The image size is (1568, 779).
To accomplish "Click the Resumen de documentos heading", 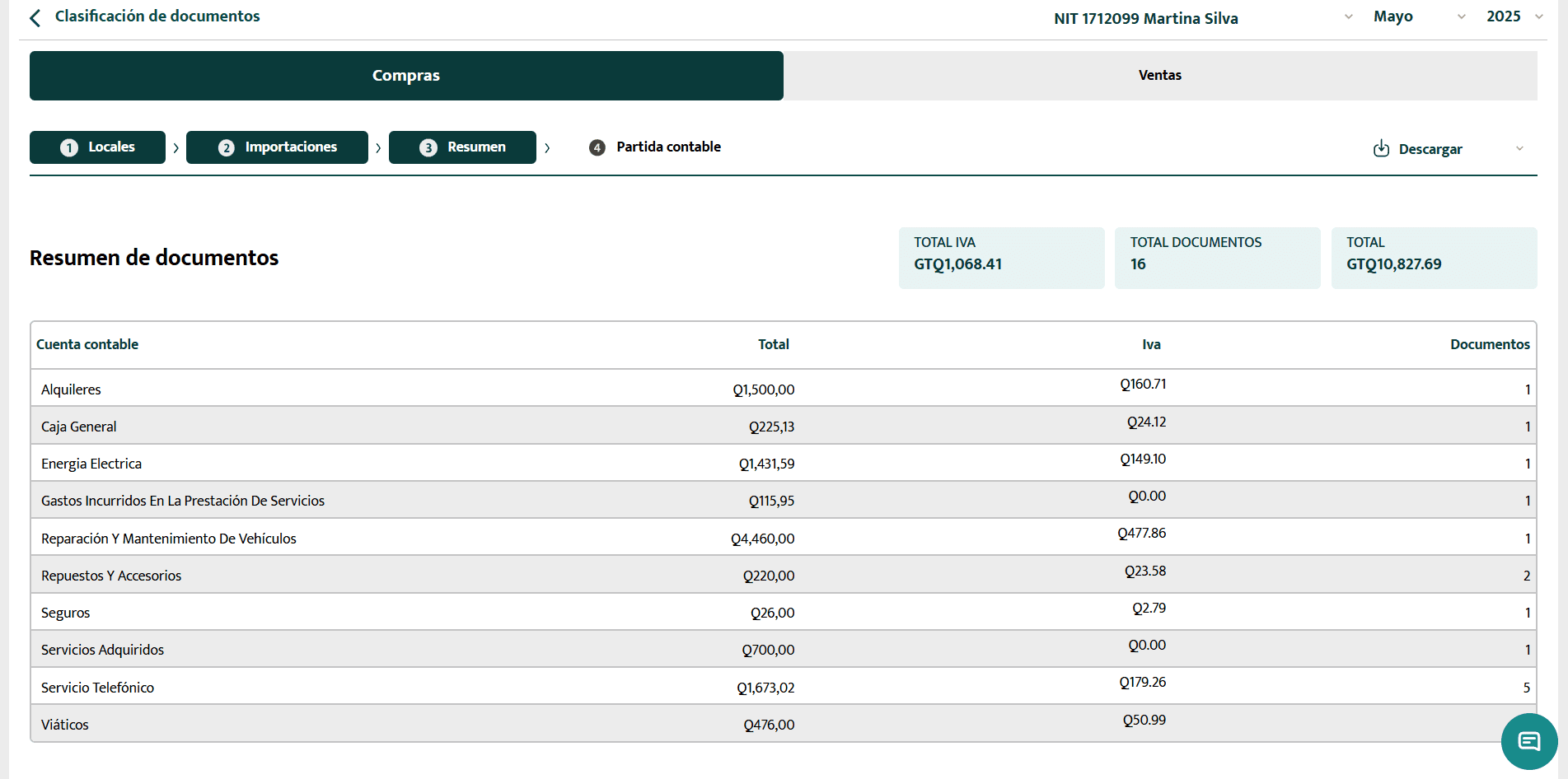I will coord(154,258).
